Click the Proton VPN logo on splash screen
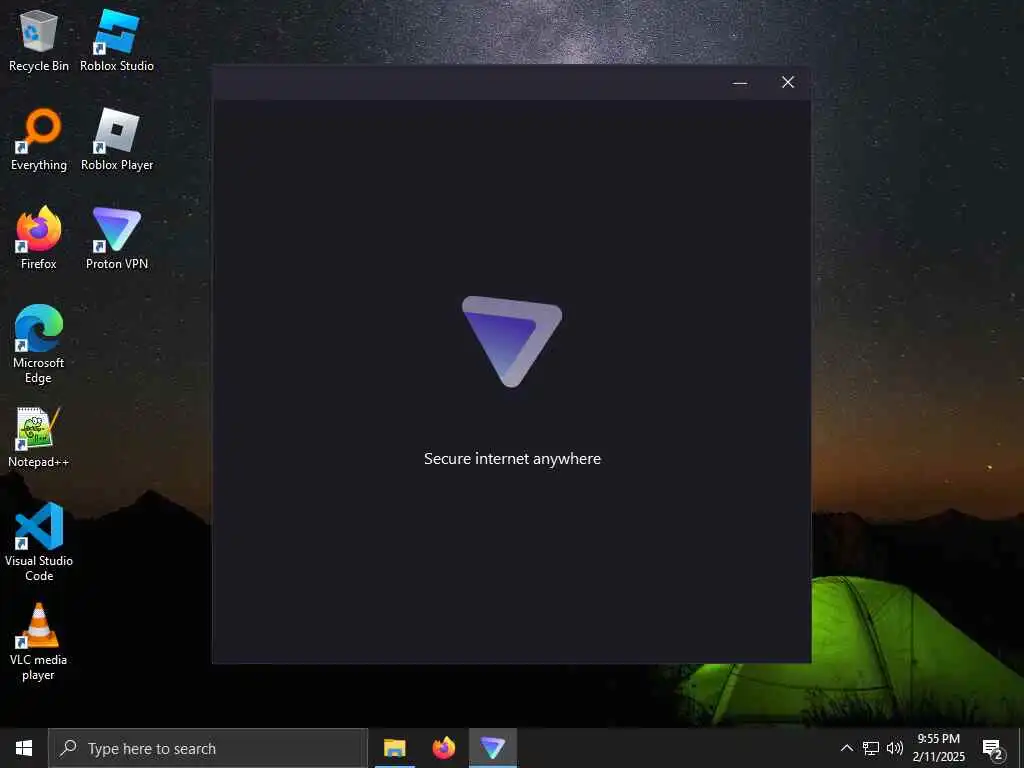1024x768 pixels. coord(512,342)
